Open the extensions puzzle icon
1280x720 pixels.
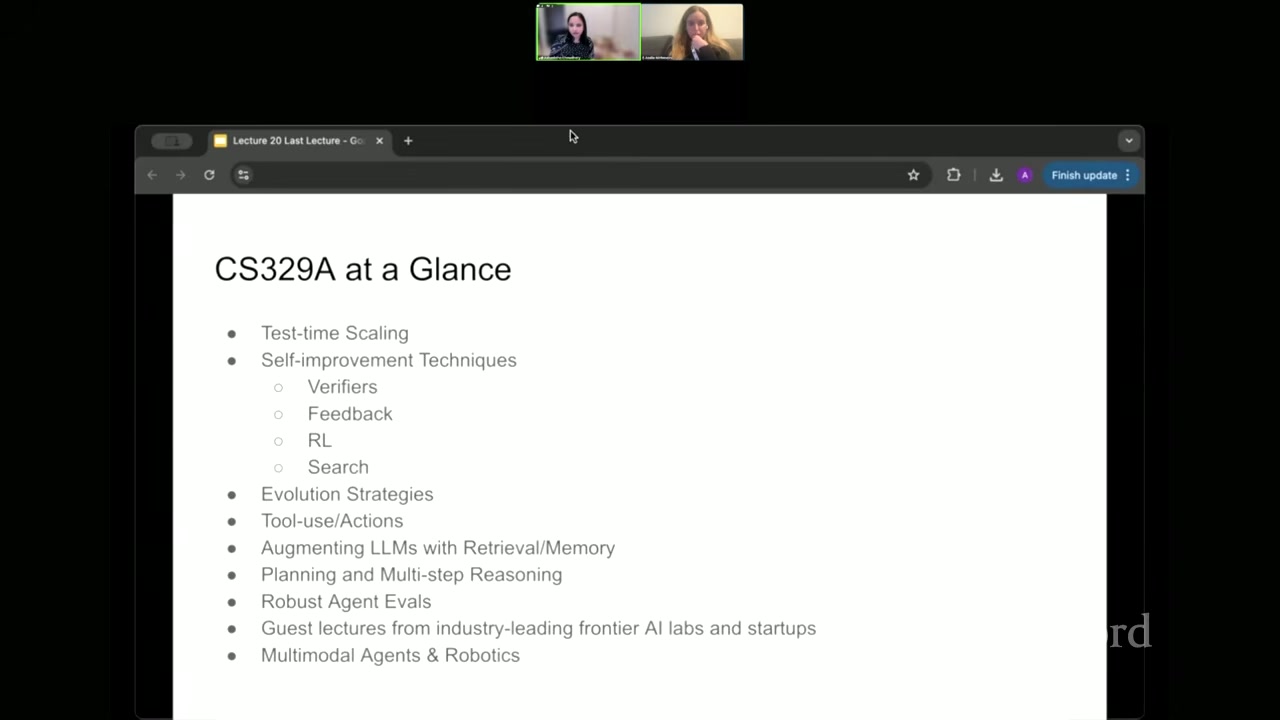pyautogui.click(x=953, y=175)
